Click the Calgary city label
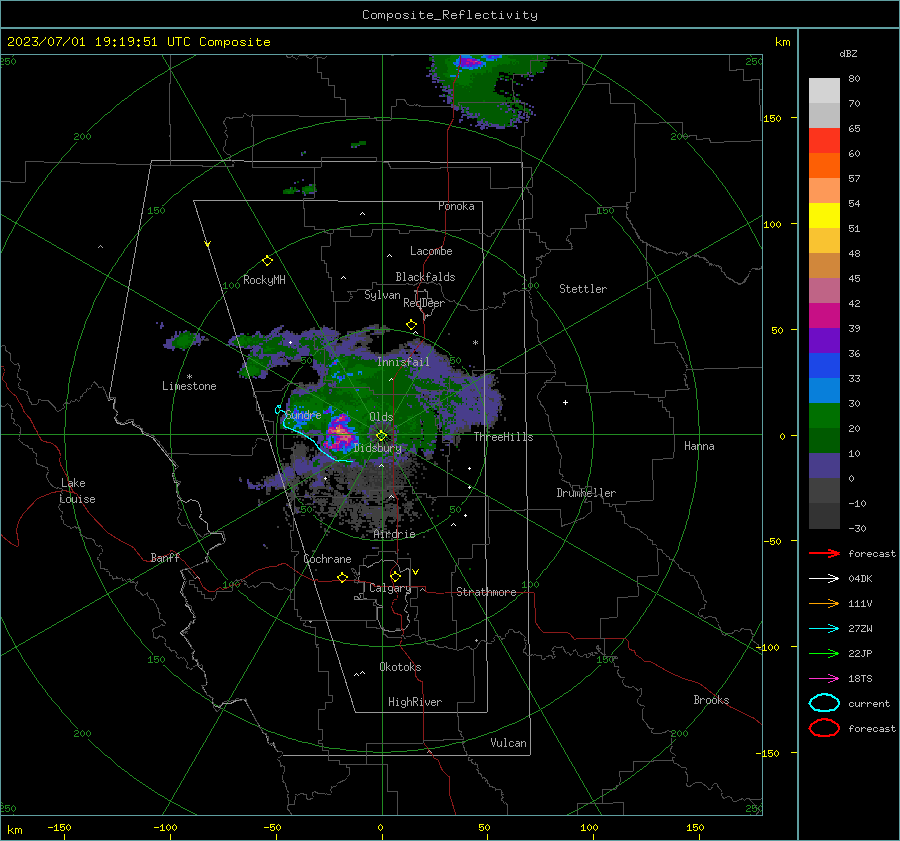 click(390, 588)
